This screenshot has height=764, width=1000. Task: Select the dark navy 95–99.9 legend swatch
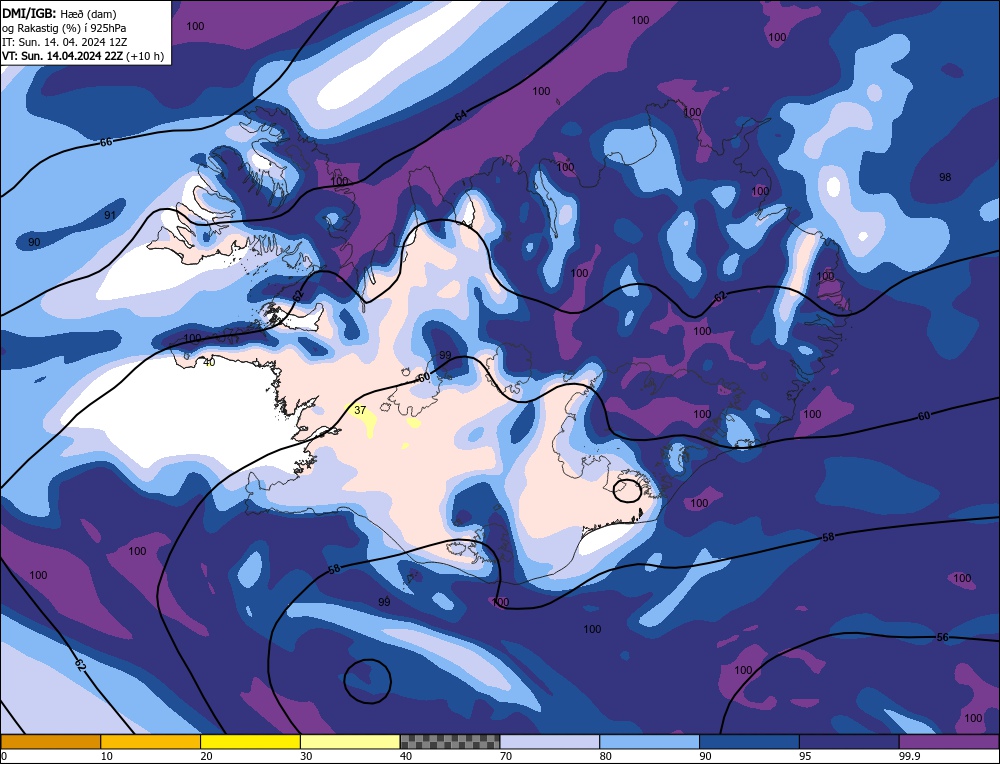pos(849,741)
